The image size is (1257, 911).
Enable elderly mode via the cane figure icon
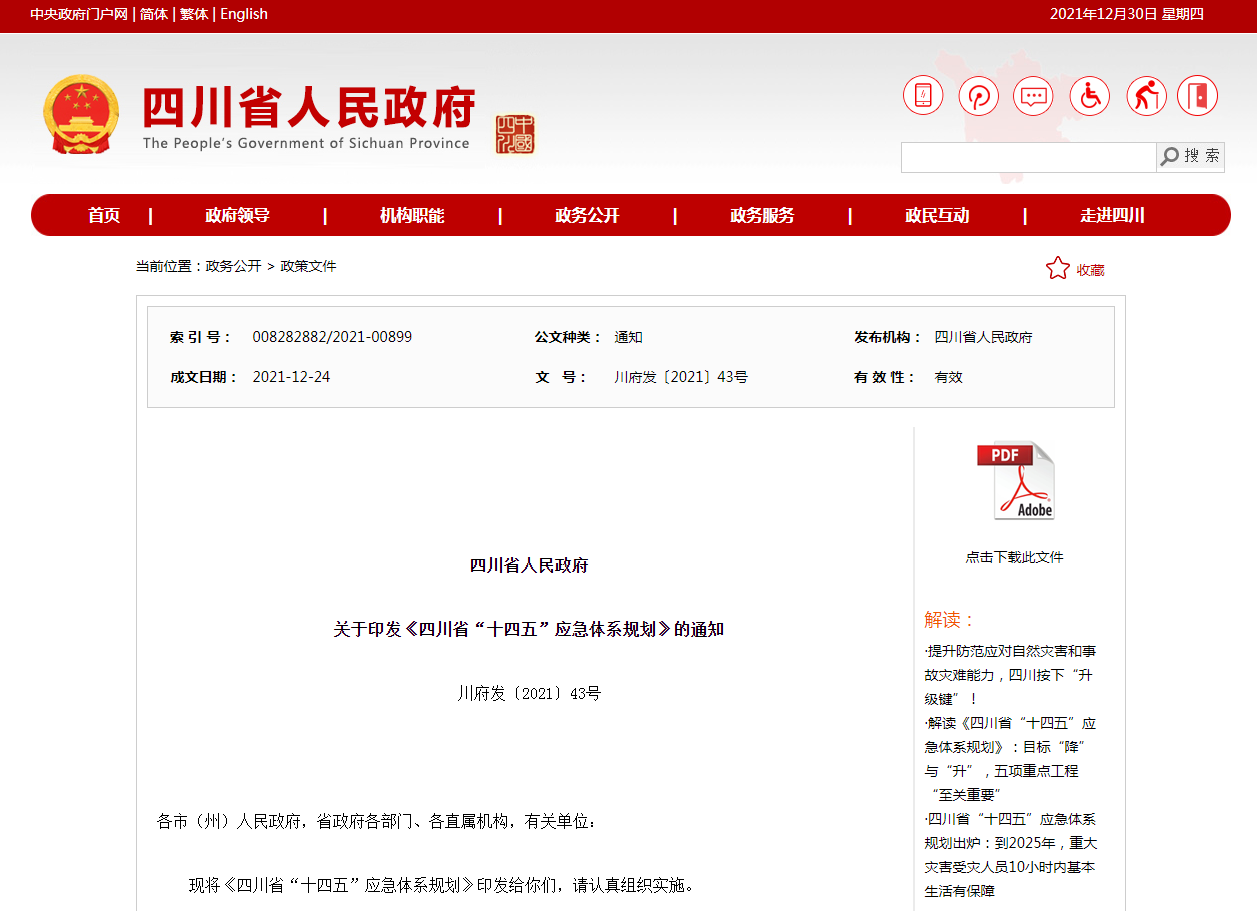pos(1145,95)
